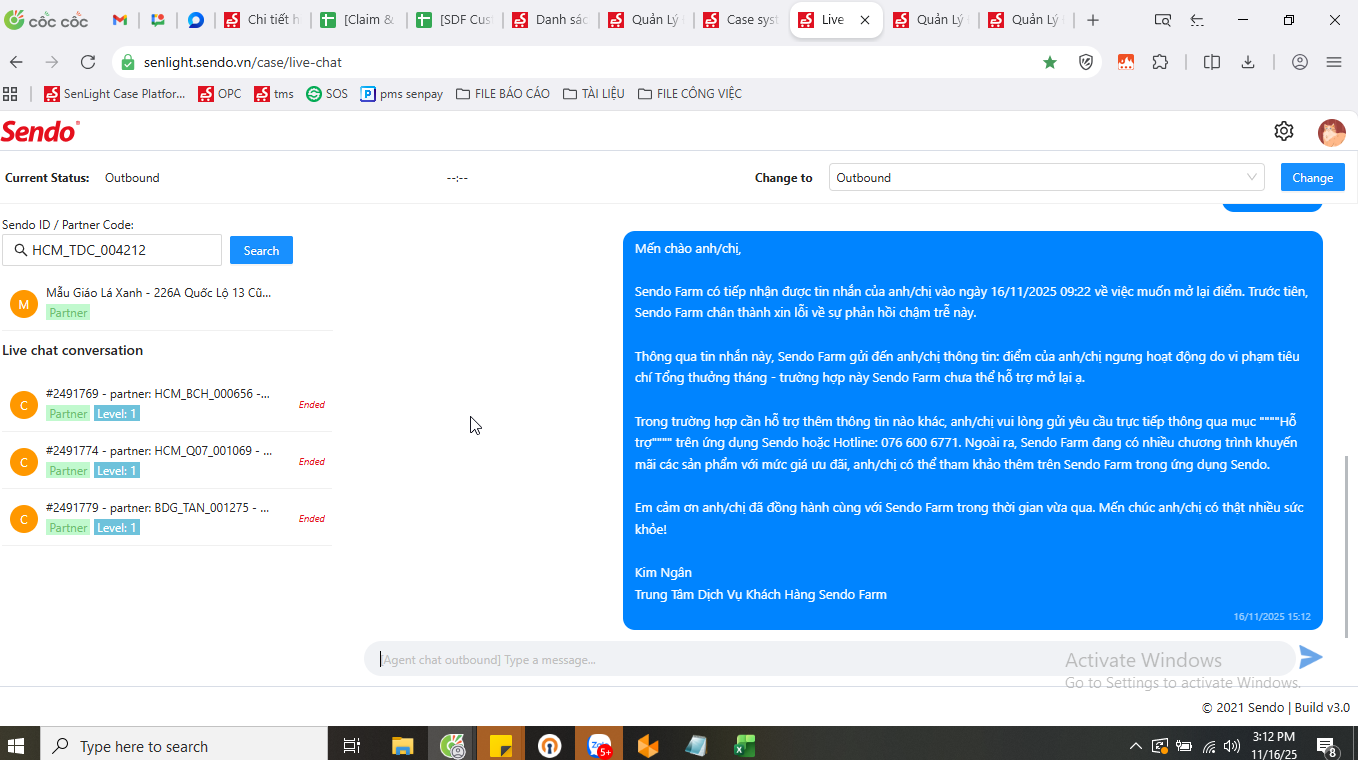Switch to the Claim browser tab
Image resolution: width=1358 pixels, height=760 pixels.
(359, 20)
